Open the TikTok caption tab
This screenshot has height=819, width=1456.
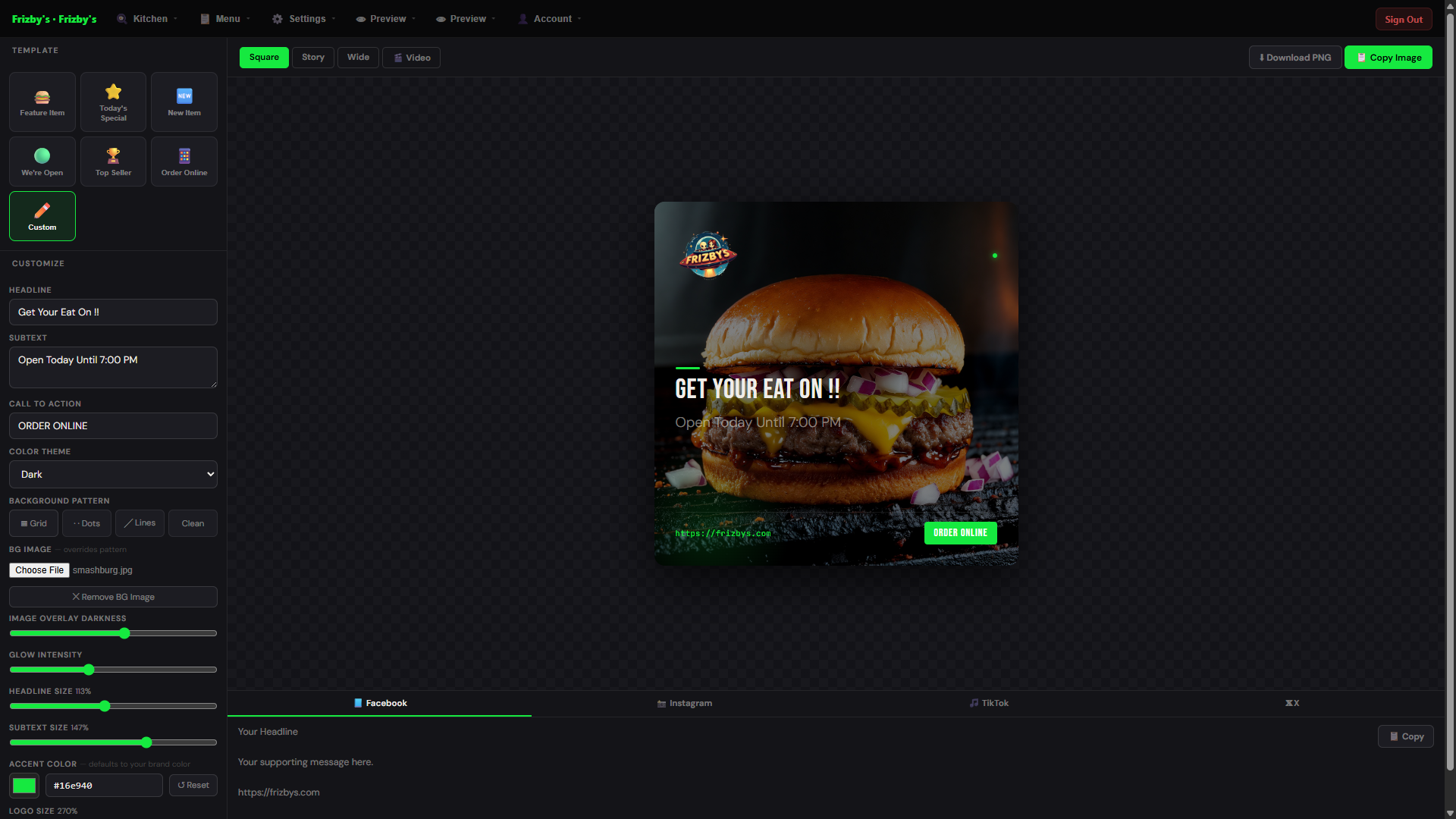tap(989, 703)
